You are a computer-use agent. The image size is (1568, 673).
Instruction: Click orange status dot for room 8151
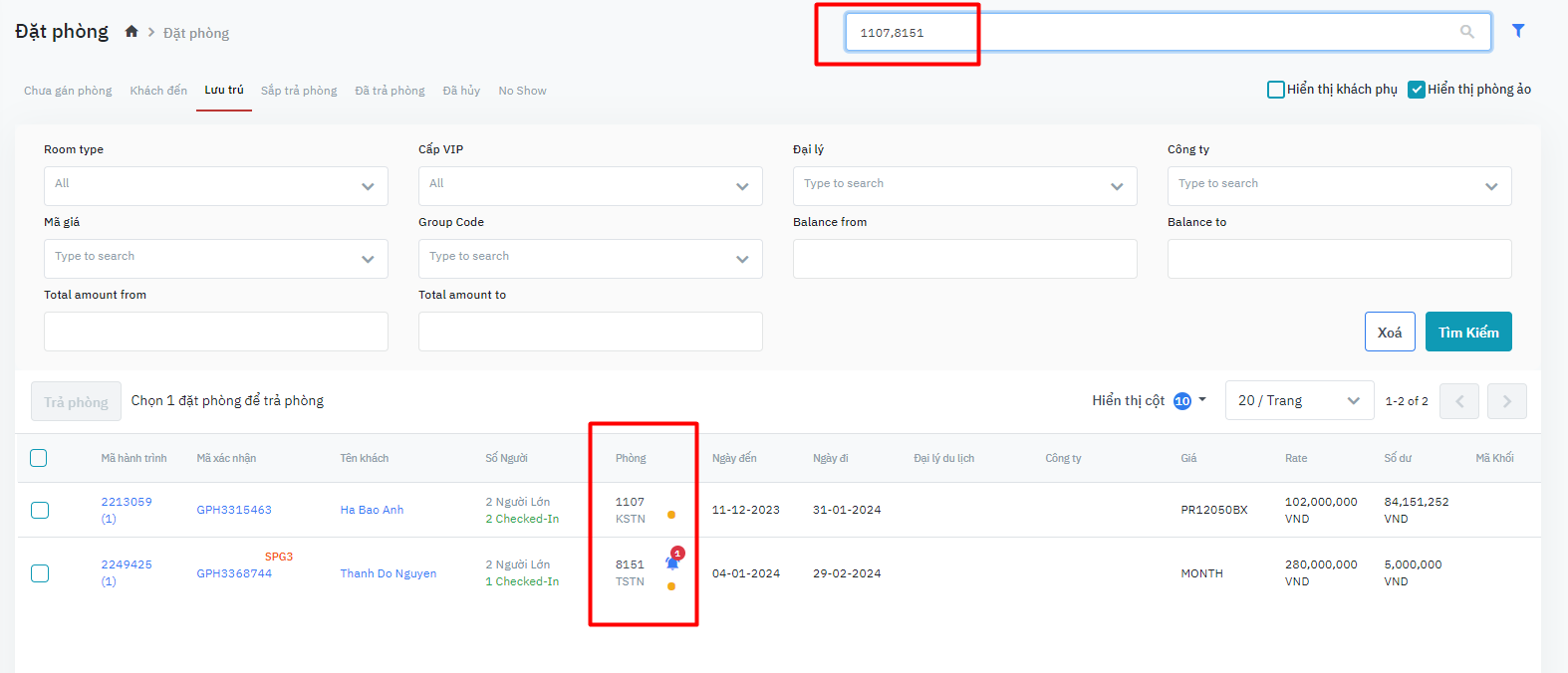671,586
